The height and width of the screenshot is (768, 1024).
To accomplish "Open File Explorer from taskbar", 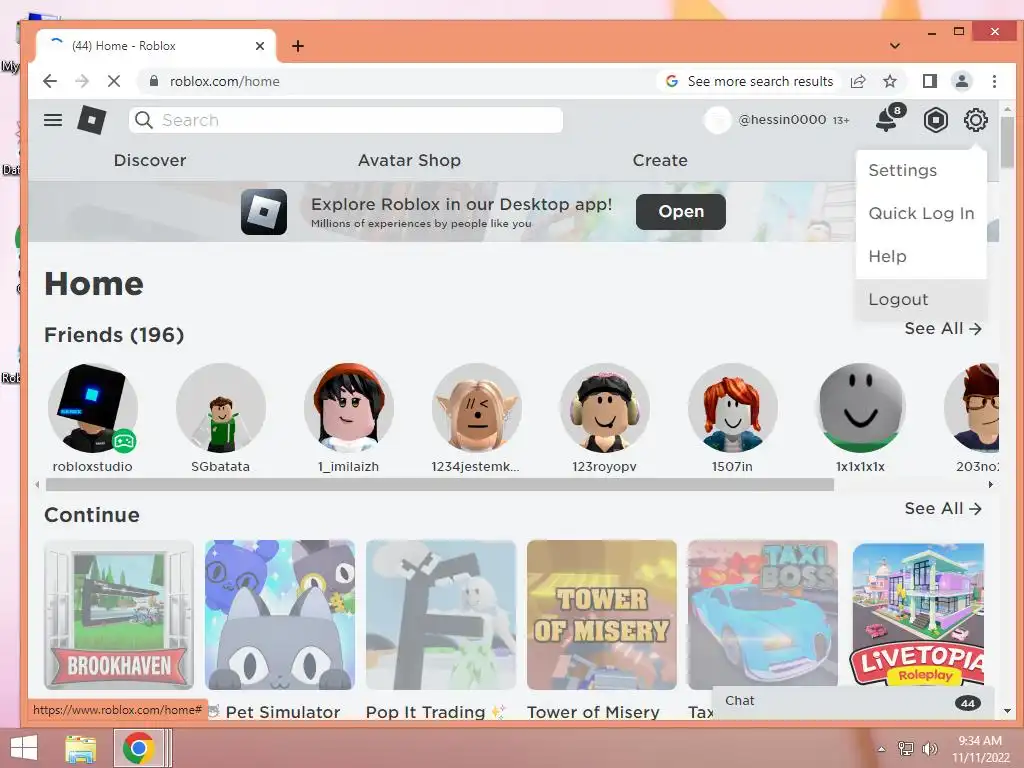I will coord(81,748).
